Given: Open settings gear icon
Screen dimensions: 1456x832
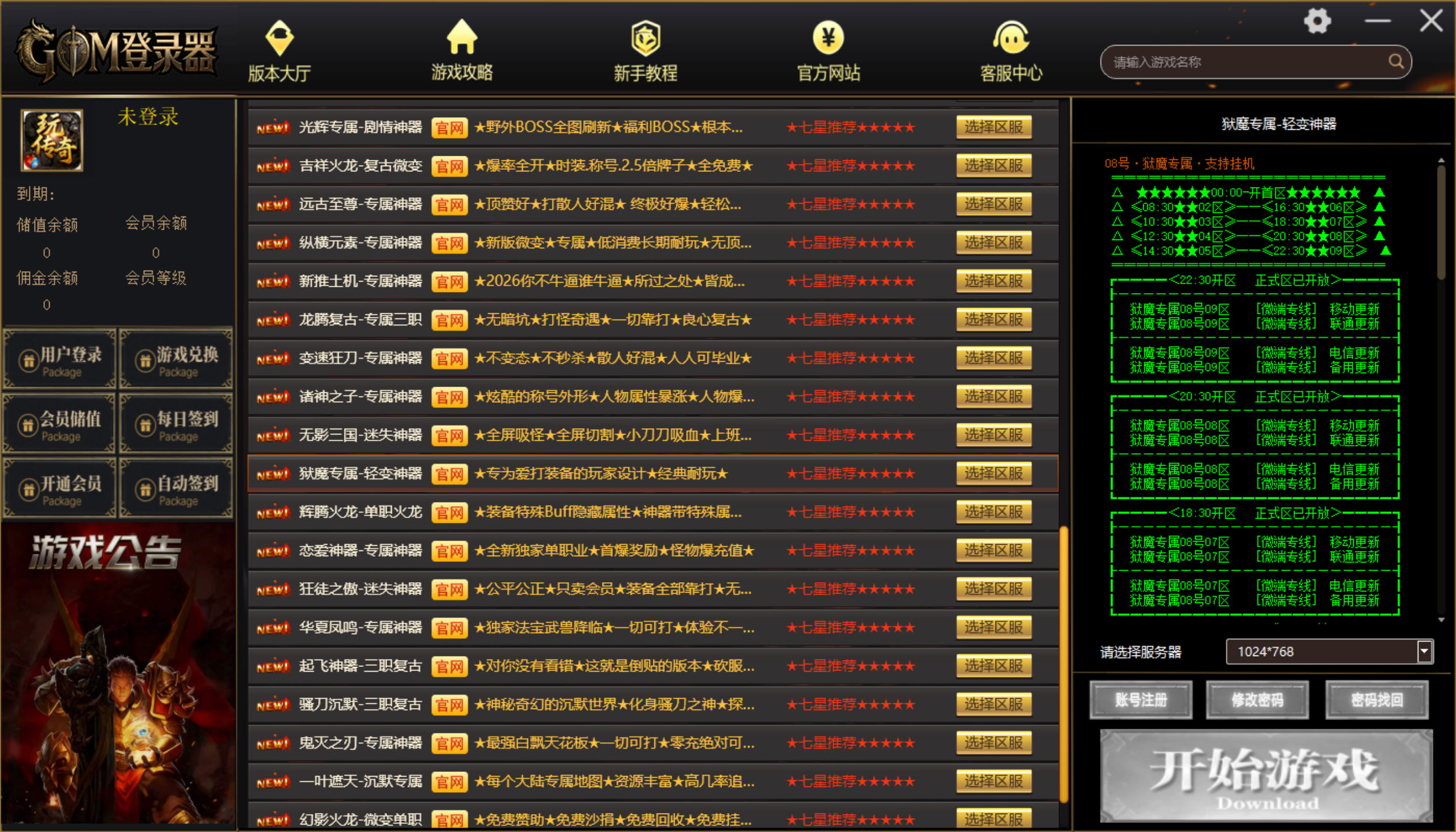Looking at the screenshot, I should pyautogui.click(x=1317, y=22).
